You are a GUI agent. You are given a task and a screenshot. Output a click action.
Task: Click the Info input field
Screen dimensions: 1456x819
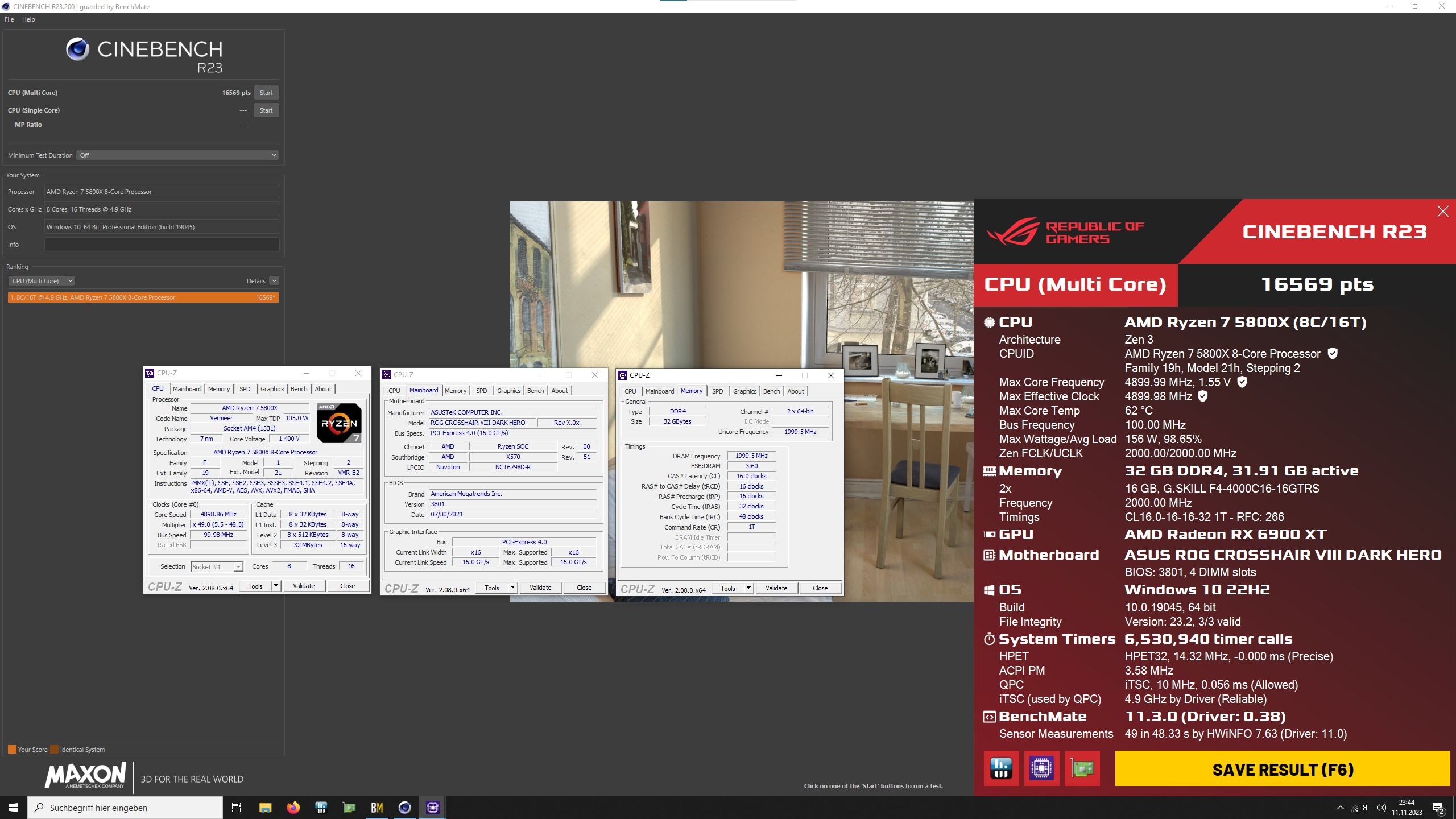(x=162, y=245)
